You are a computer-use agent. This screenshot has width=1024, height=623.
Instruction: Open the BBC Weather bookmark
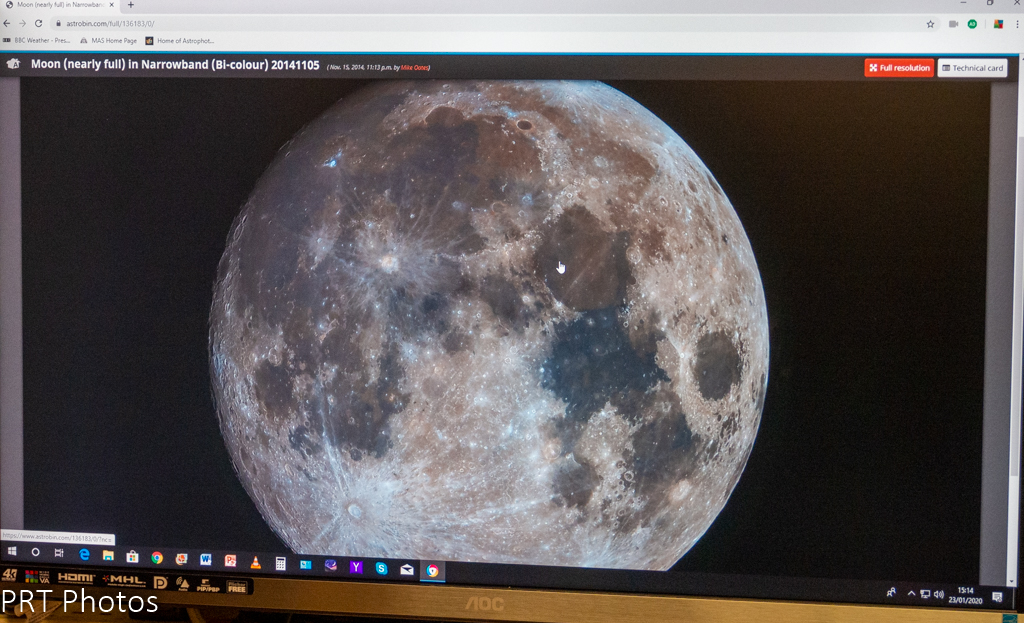tap(37, 41)
